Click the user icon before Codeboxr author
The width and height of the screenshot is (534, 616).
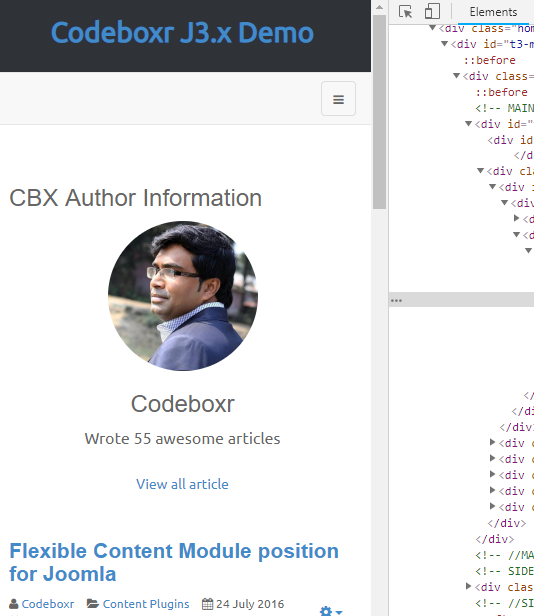click(14, 604)
